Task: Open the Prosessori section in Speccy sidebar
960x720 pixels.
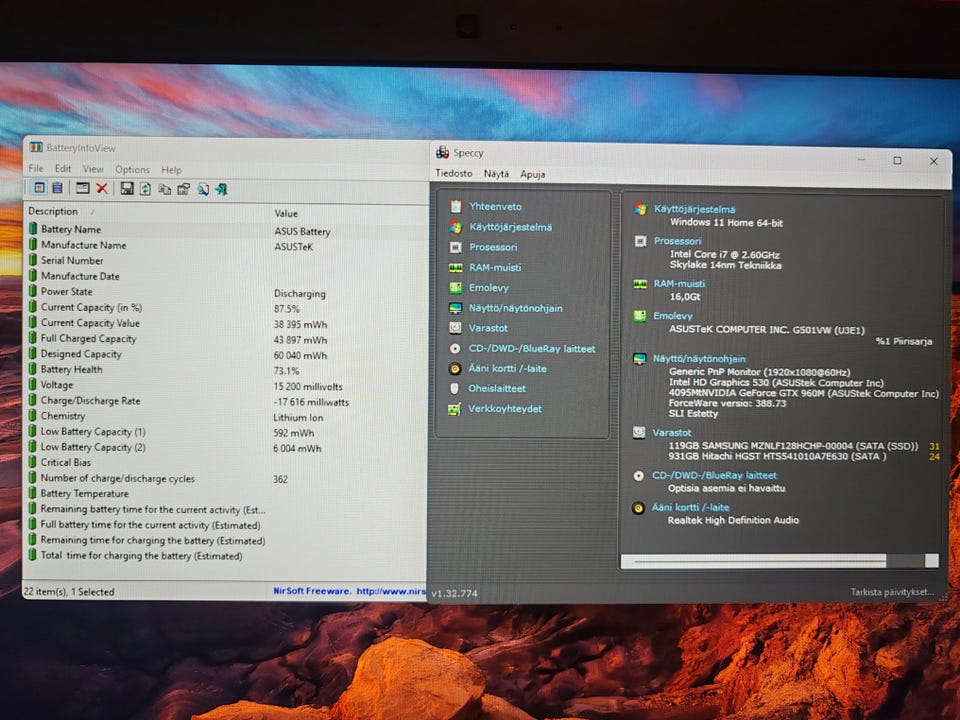Action: 493,247
